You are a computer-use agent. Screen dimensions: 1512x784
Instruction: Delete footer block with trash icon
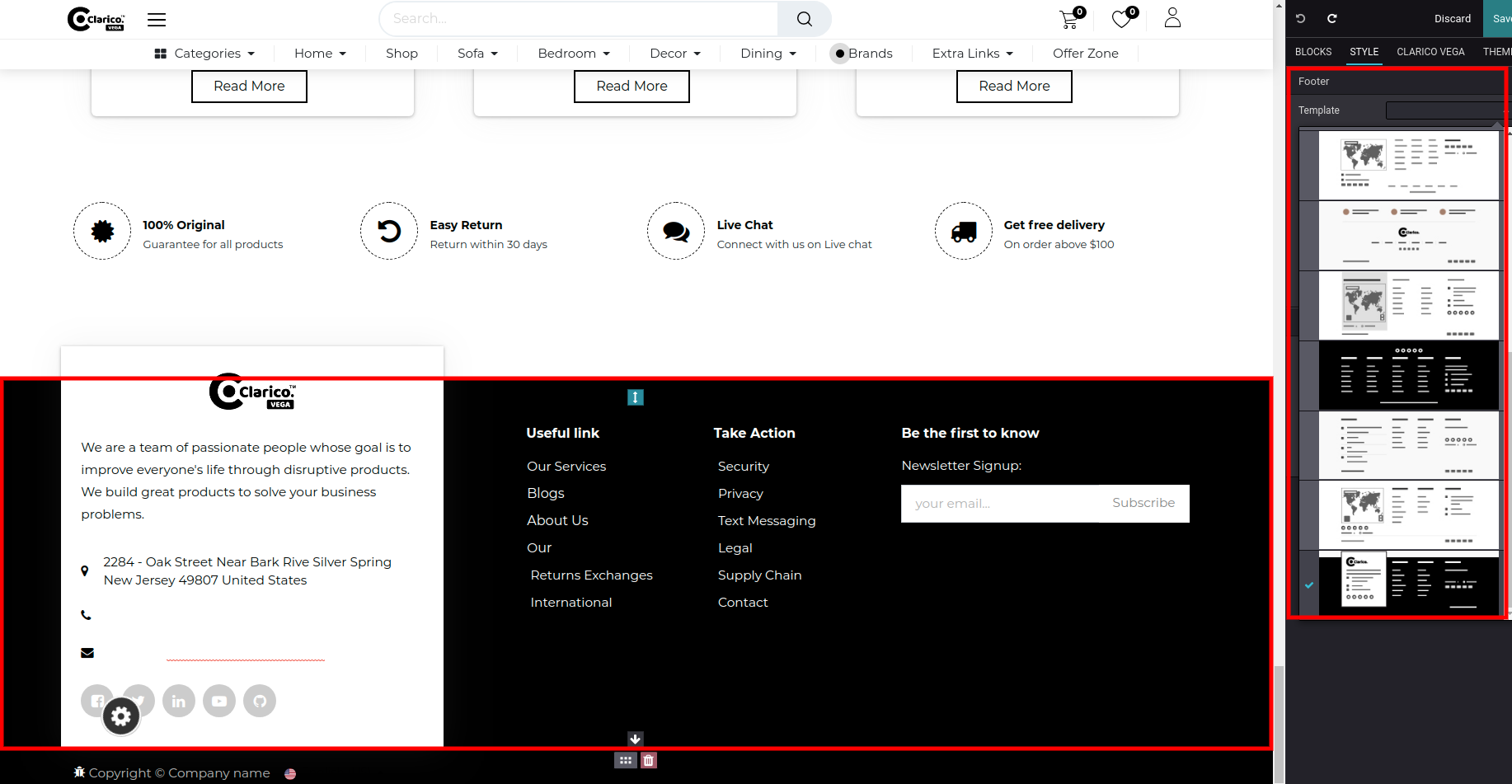(x=649, y=760)
